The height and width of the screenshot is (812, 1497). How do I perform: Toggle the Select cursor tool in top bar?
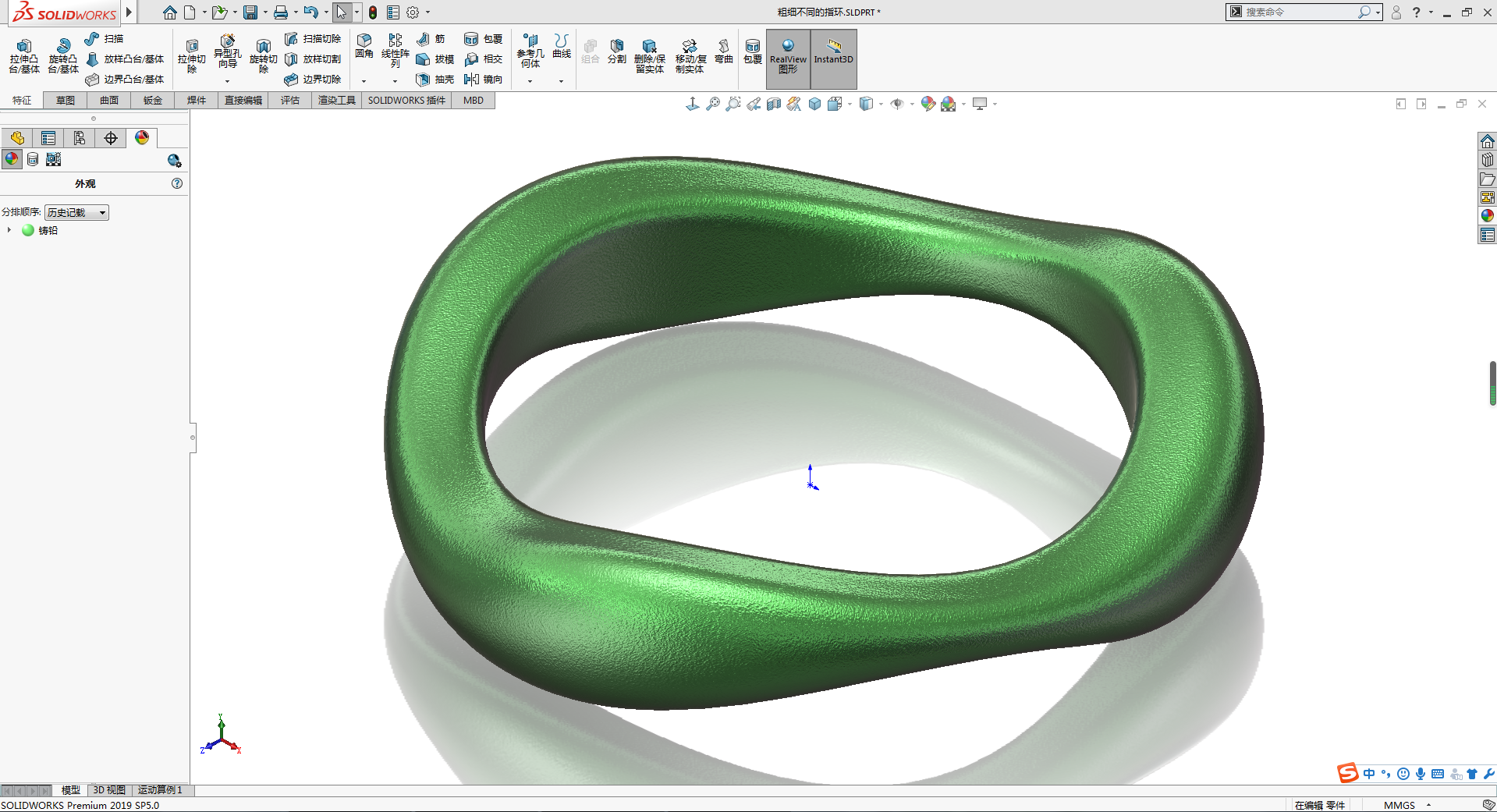341,12
